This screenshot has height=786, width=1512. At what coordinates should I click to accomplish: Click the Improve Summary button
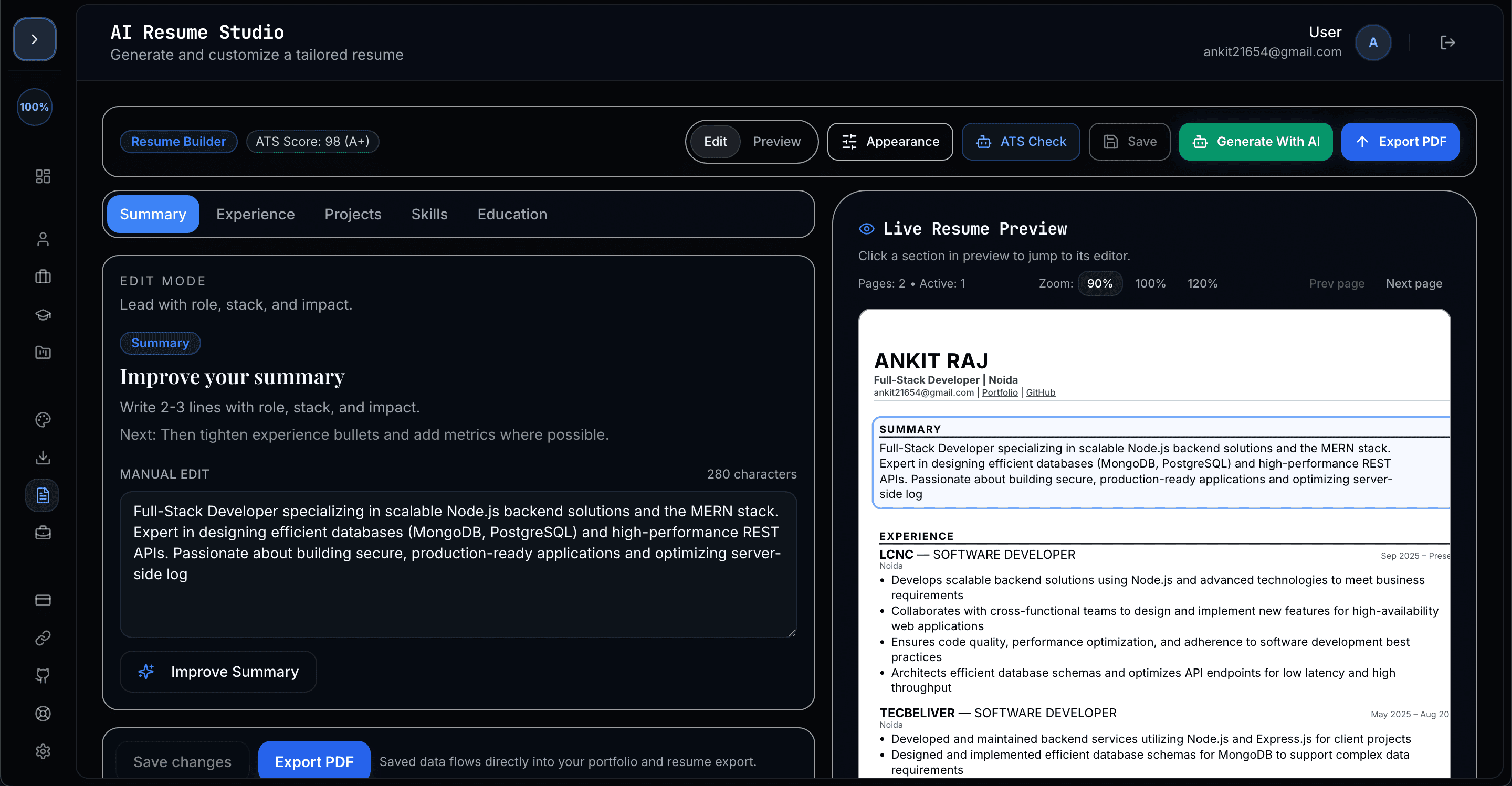pyautogui.click(x=218, y=672)
